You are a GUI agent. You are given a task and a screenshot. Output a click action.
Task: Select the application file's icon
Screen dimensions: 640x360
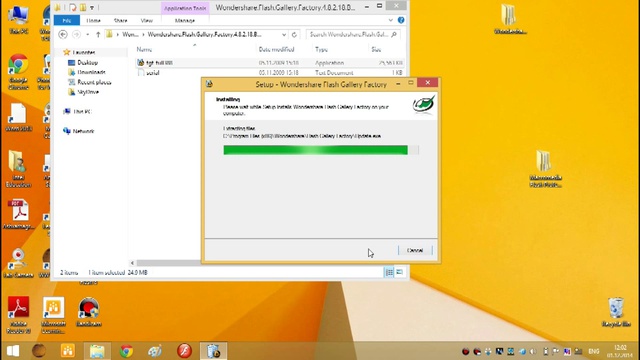141,62
